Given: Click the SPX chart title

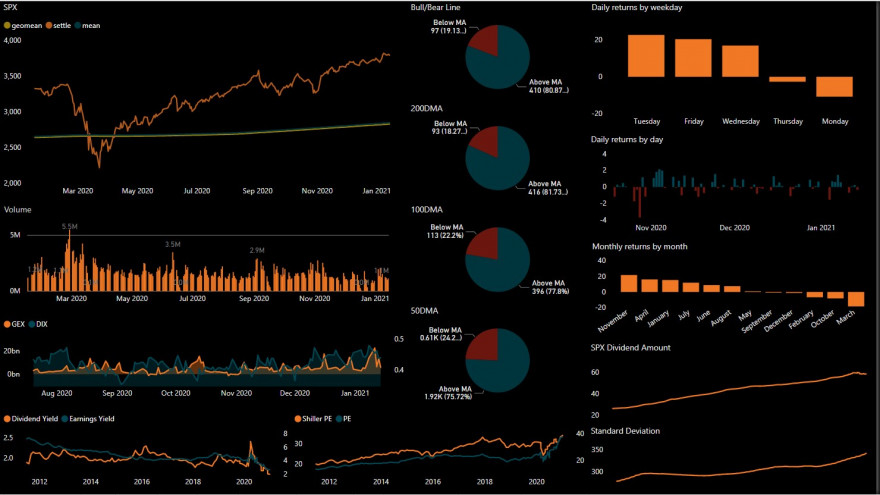Looking at the screenshot, I should 10,7.
